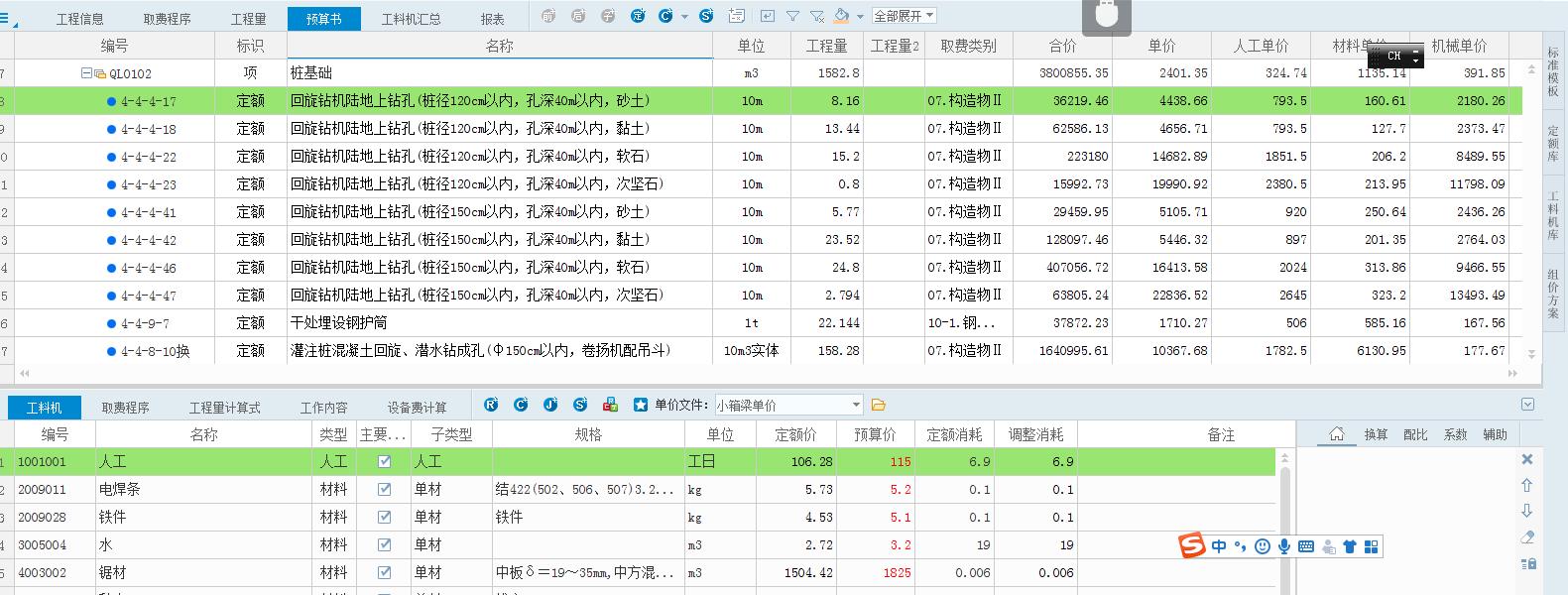Click the 系数 button in right panel

[1455, 434]
